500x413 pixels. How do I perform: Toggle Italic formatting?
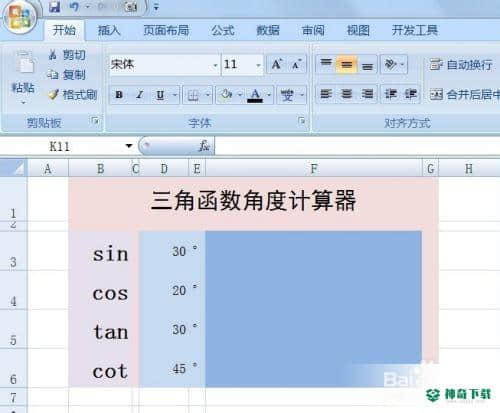(x=140, y=95)
